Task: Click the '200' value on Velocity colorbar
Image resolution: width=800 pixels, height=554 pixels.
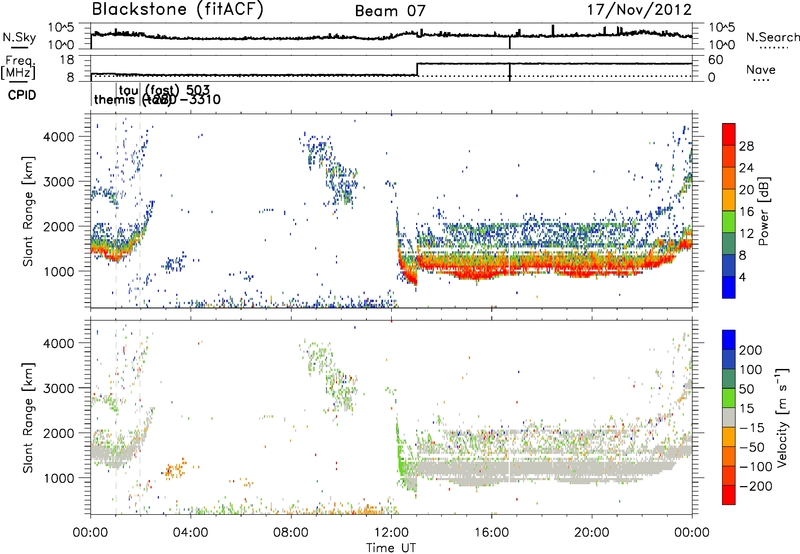Action: click(751, 350)
